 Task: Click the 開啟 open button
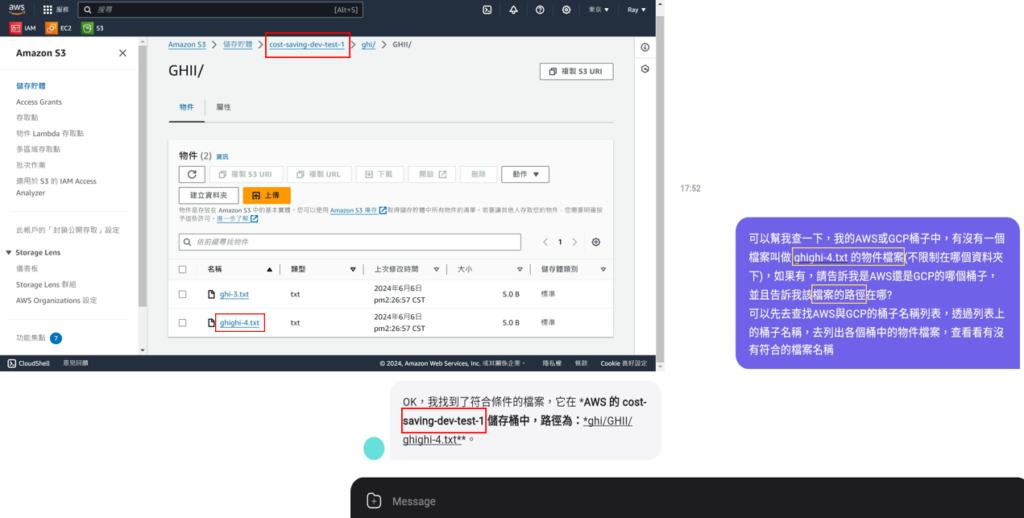point(432,174)
